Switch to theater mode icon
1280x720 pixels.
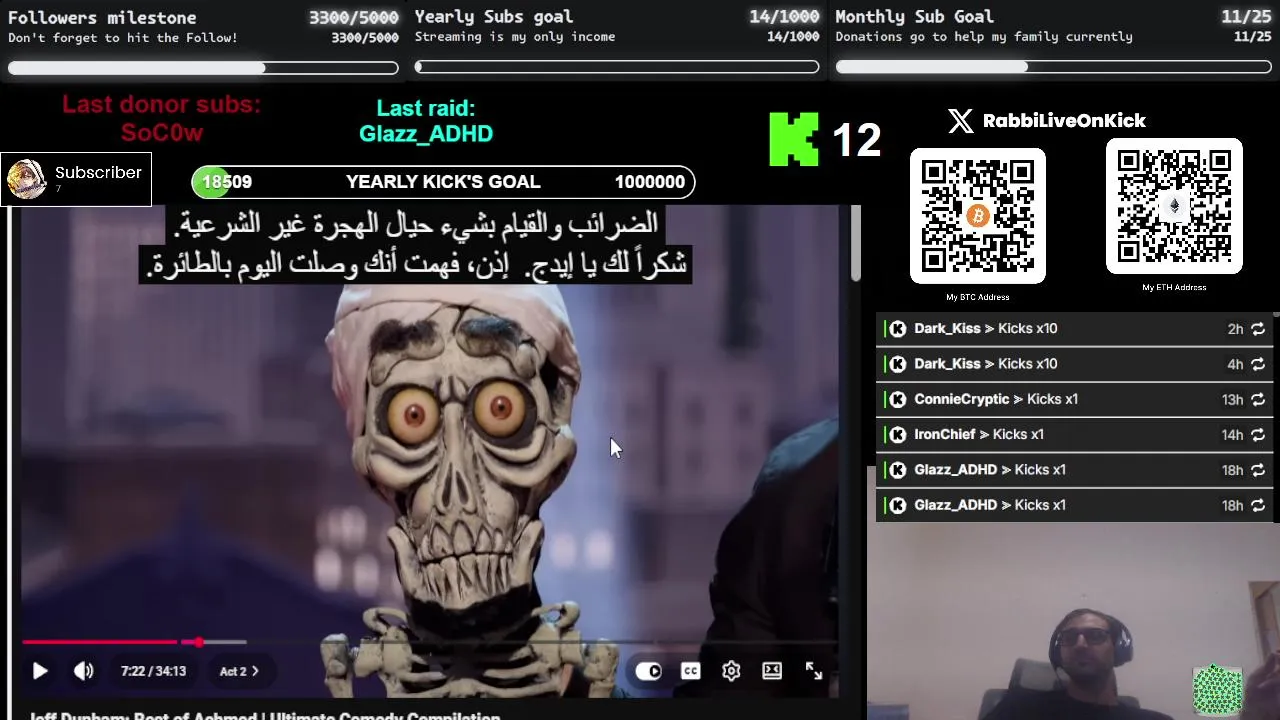tap(772, 671)
